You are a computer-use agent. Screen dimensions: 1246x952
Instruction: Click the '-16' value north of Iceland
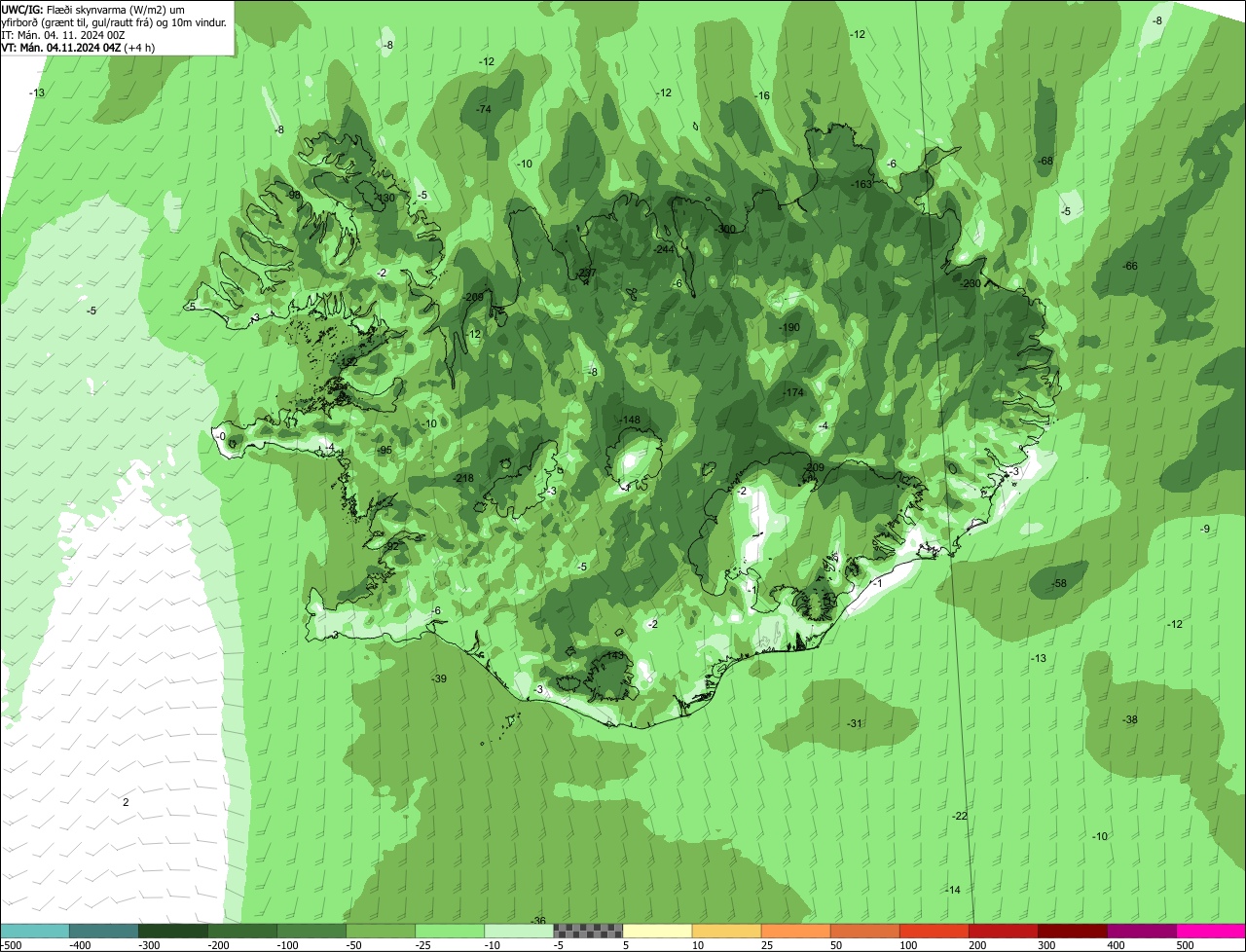tap(762, 96)
